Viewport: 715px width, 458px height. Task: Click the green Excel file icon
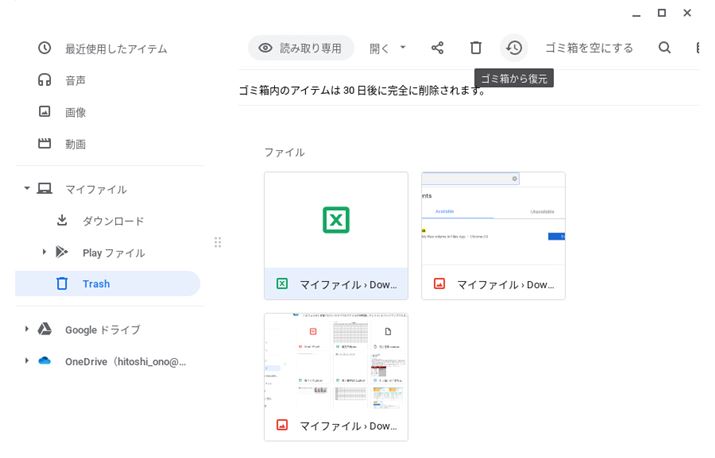[335, 220]
